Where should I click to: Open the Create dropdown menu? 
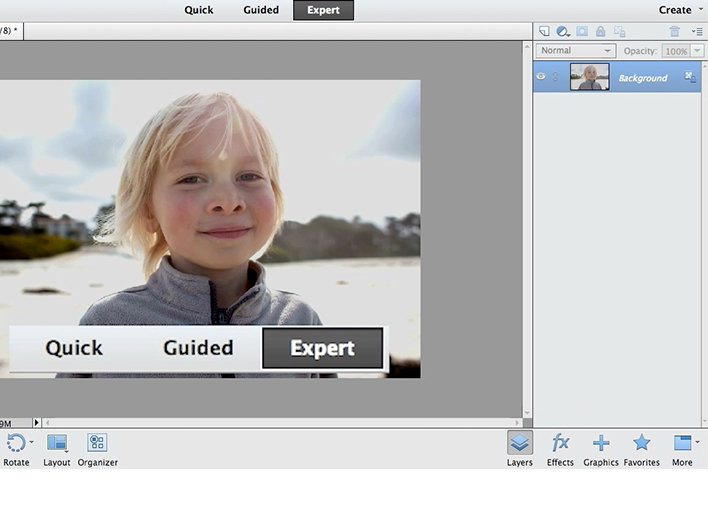680,10
